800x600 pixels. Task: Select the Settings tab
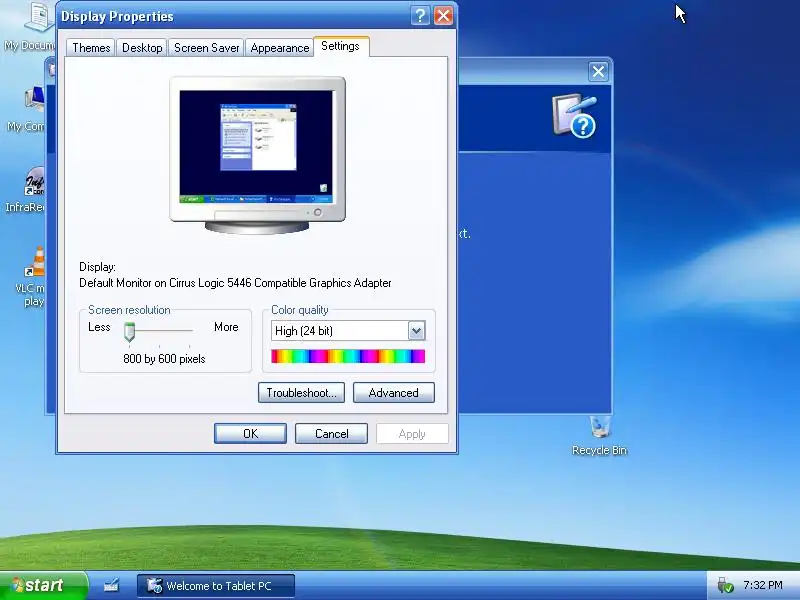click(x=341, y=46)
